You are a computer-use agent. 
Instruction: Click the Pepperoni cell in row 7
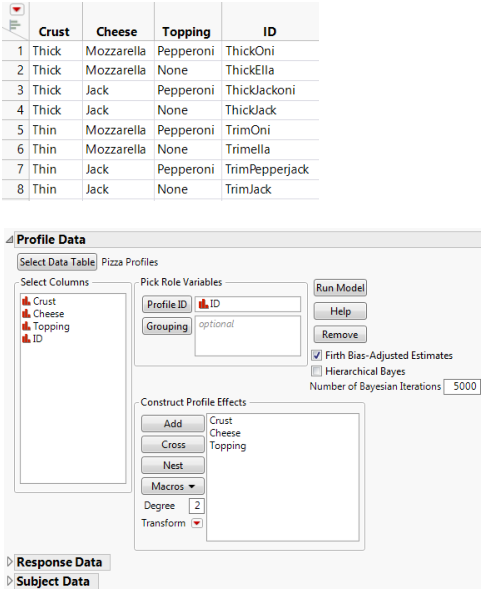(x=186, y=169)
